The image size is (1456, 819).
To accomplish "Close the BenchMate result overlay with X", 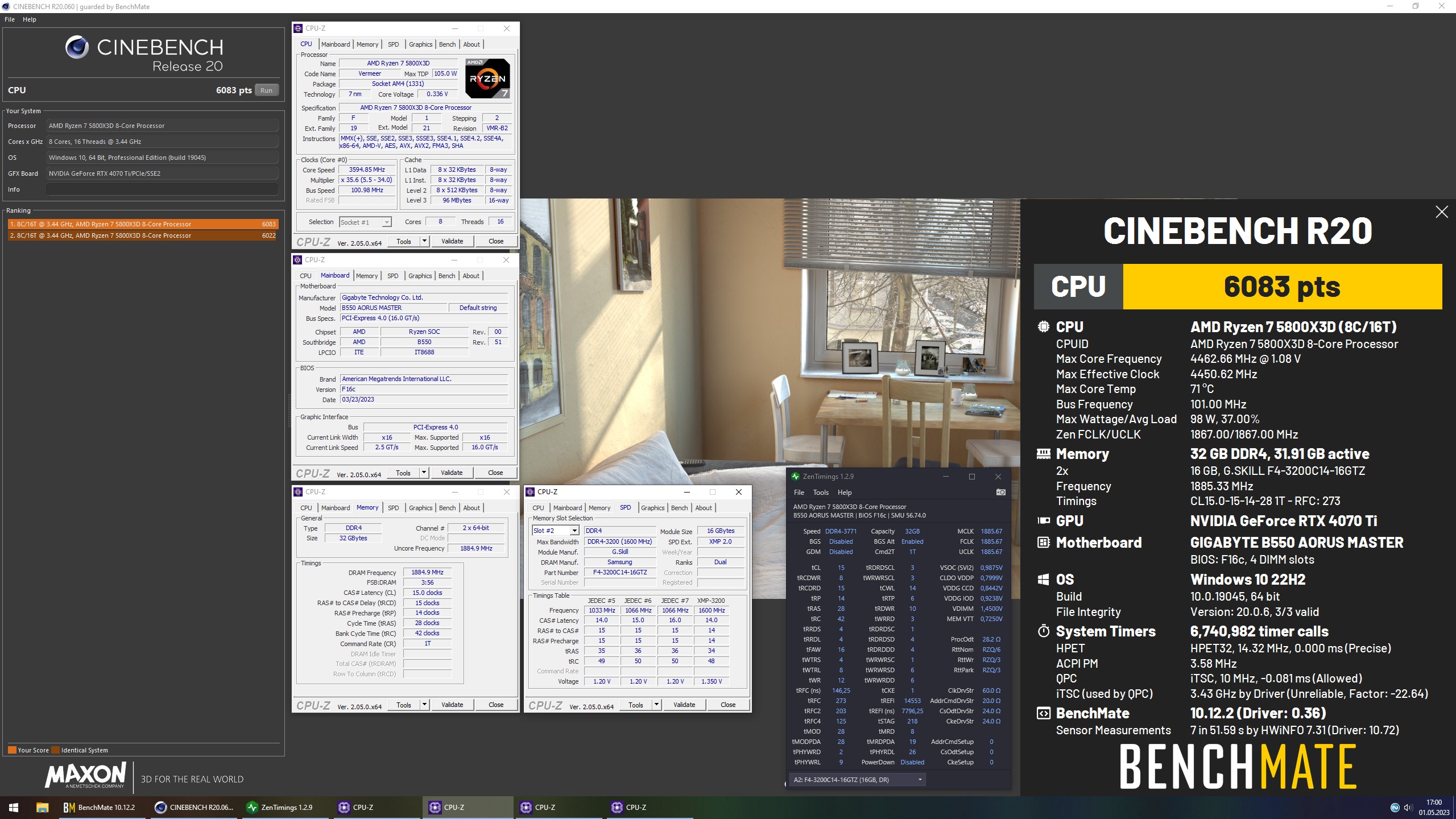I will pyautogui.click(x=1441, y=212).
